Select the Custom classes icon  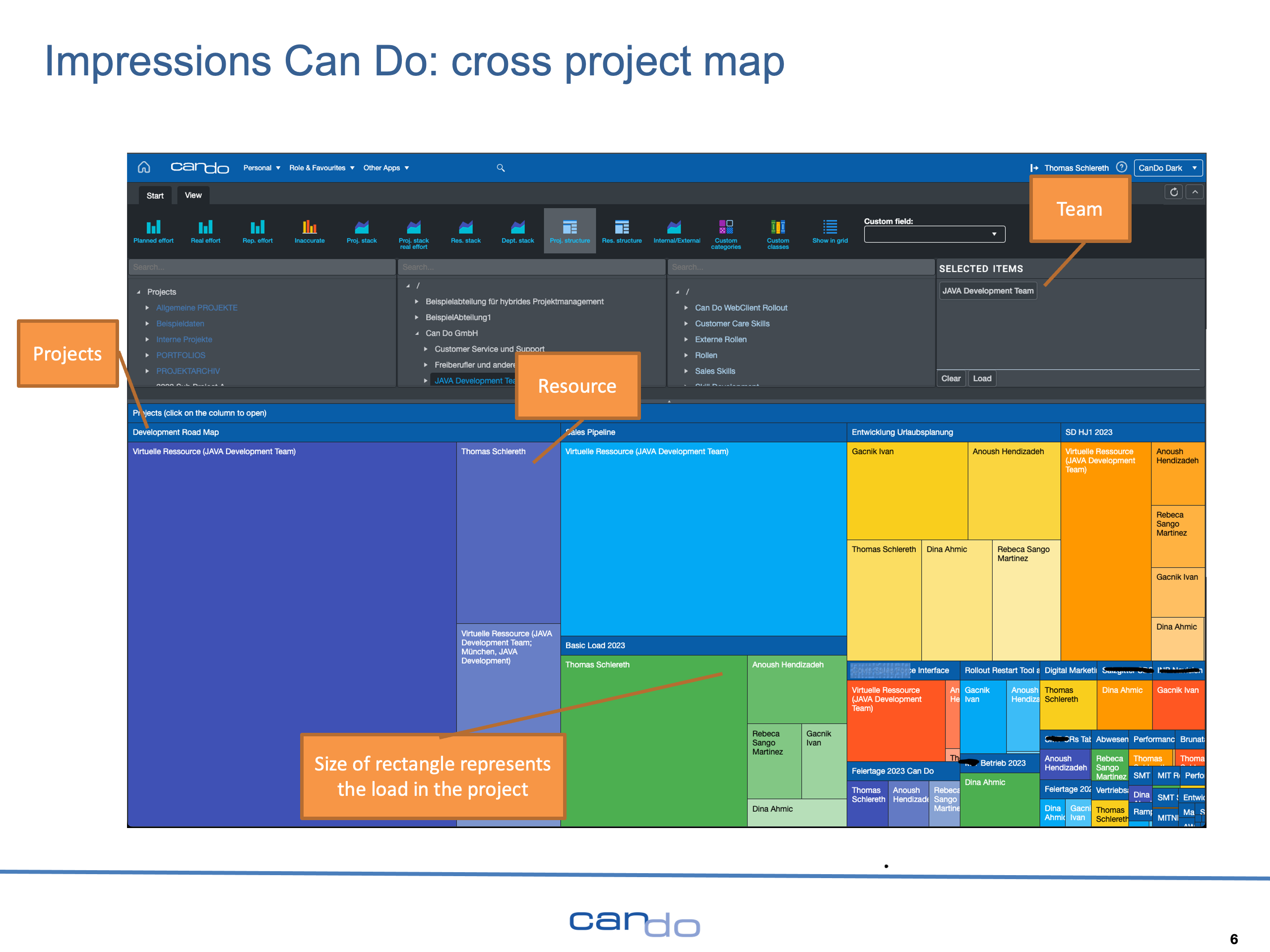tap(778, 234)
